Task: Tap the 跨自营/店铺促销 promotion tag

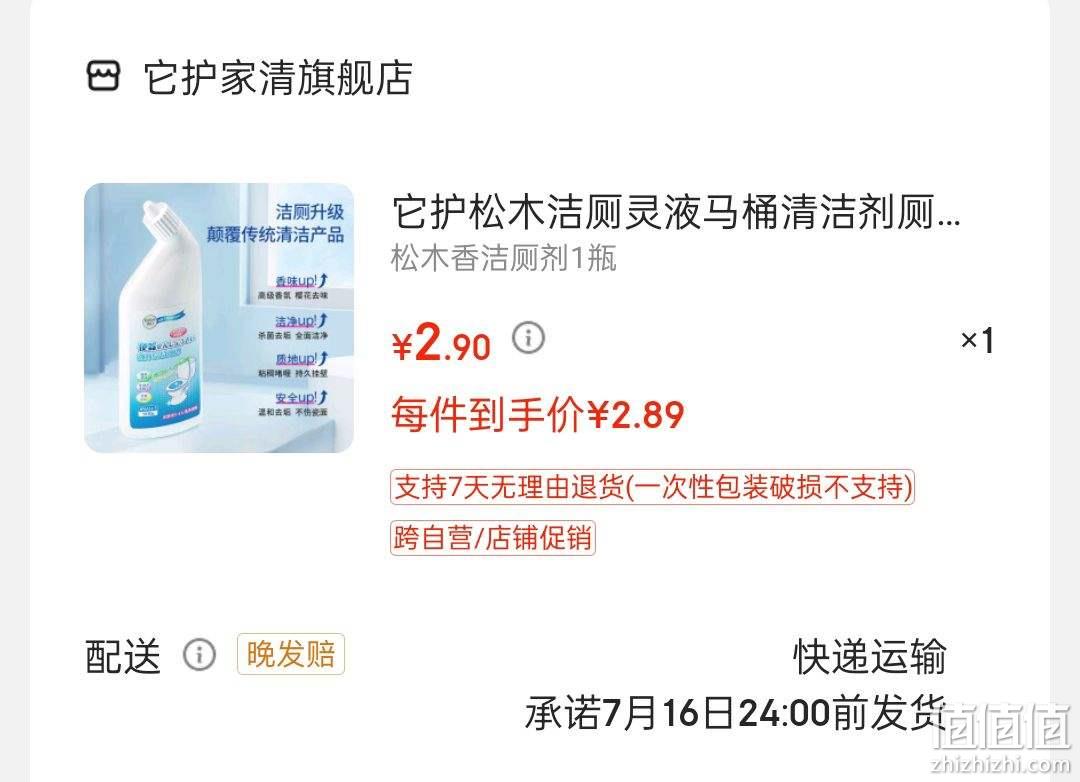Action: click(x=492, y=537)
